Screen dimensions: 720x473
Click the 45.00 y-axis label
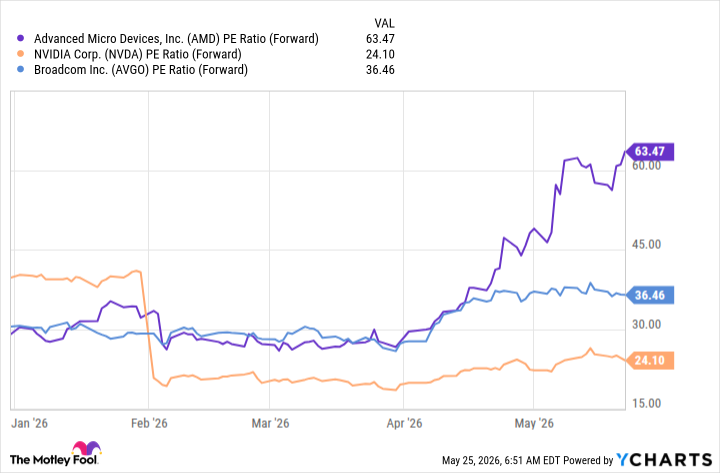[x=647, y=244]
